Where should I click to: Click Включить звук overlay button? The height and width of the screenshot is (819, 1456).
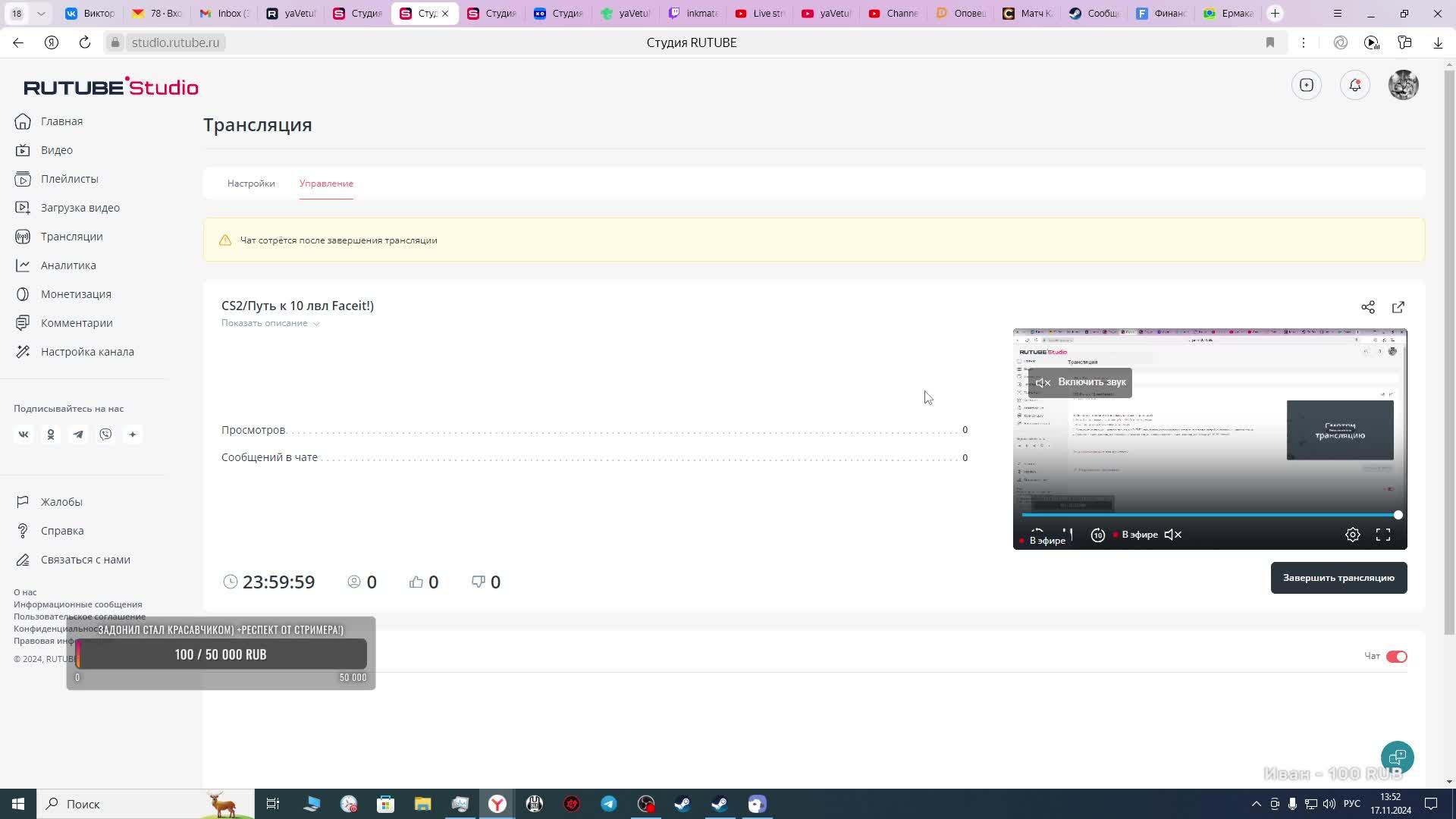(1080, 382)
